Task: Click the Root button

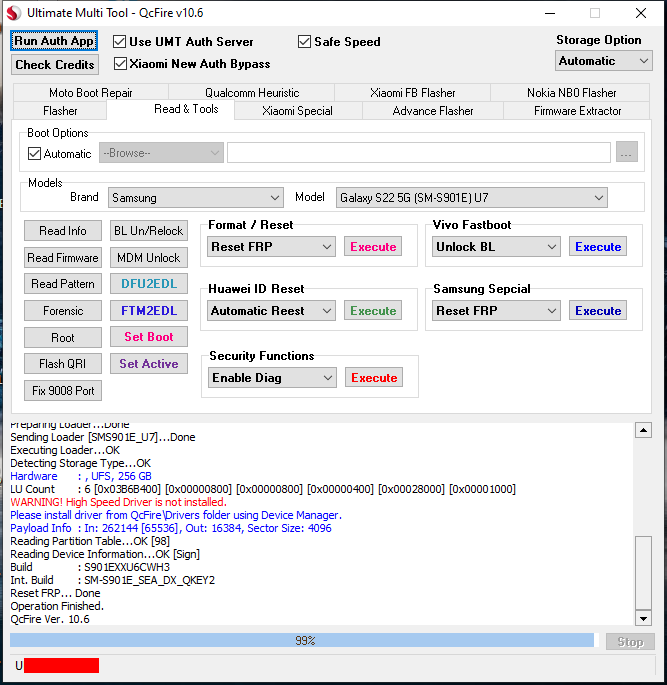Action: tap(63, 338)
